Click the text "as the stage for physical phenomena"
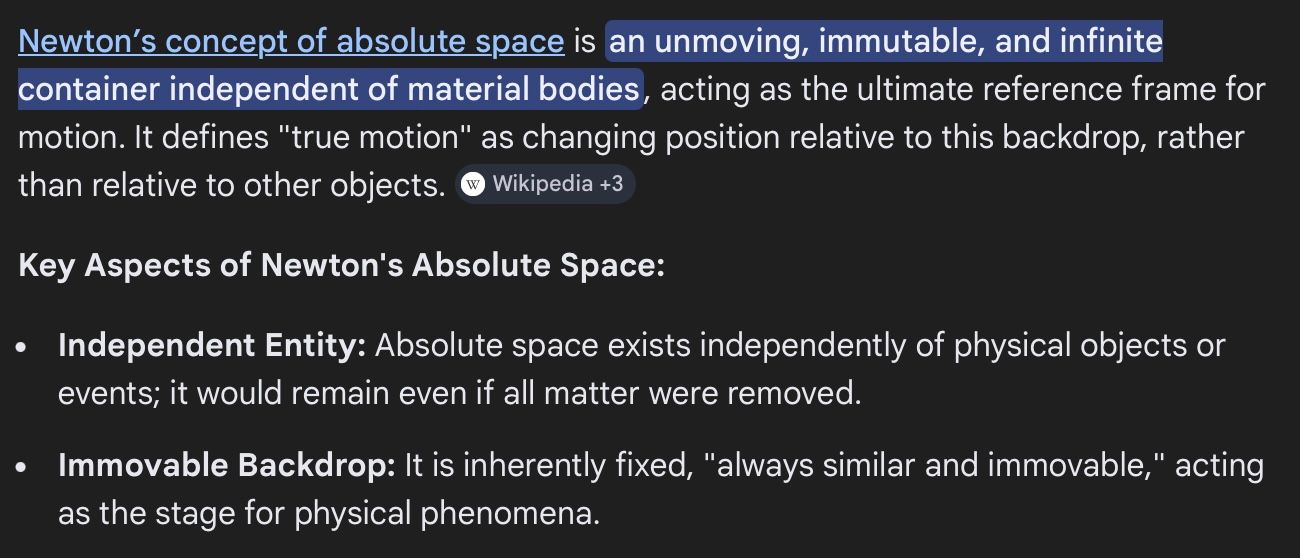Screen dimensions: 1300x558 click(x=329, y=514)
